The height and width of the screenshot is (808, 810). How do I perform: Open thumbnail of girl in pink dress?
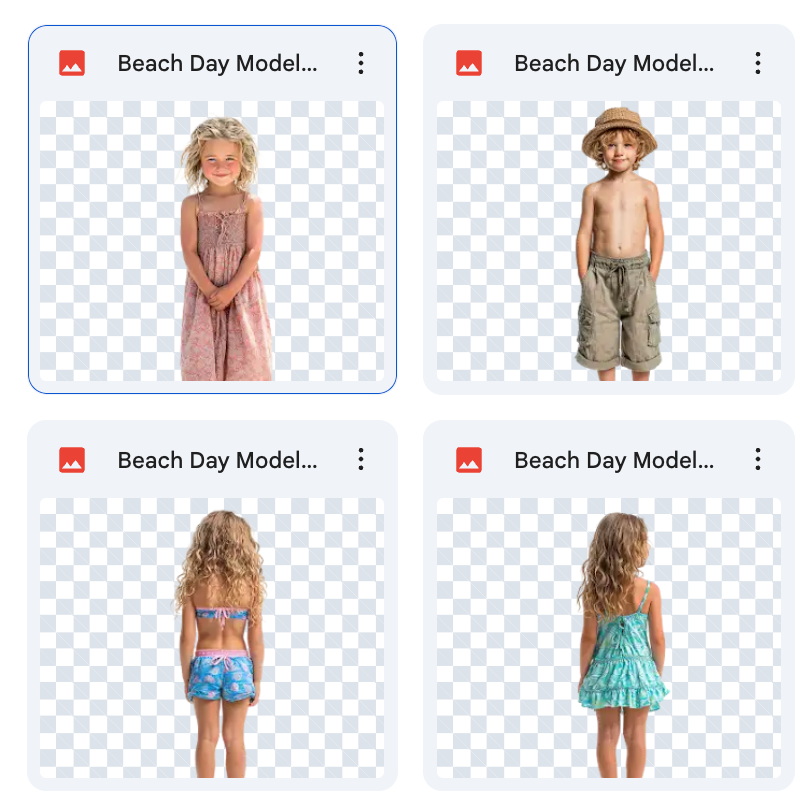pyautogui.click(x=212, y=241)
